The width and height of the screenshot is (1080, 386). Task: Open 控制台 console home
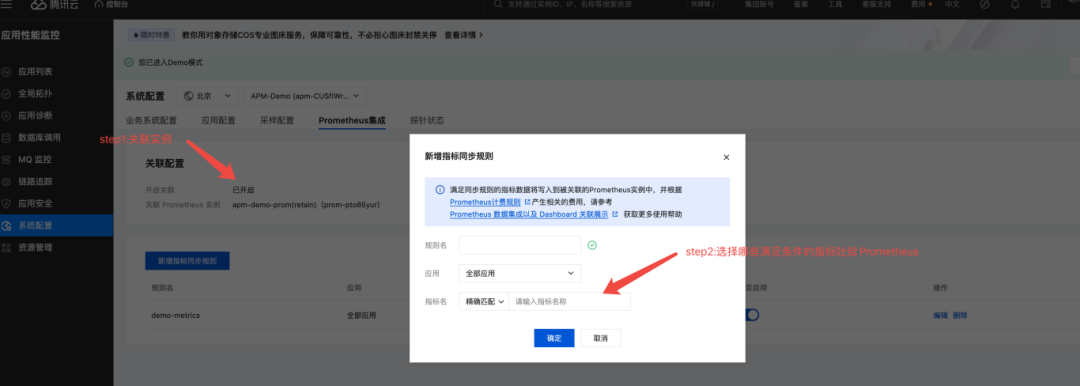coord(111,4)
